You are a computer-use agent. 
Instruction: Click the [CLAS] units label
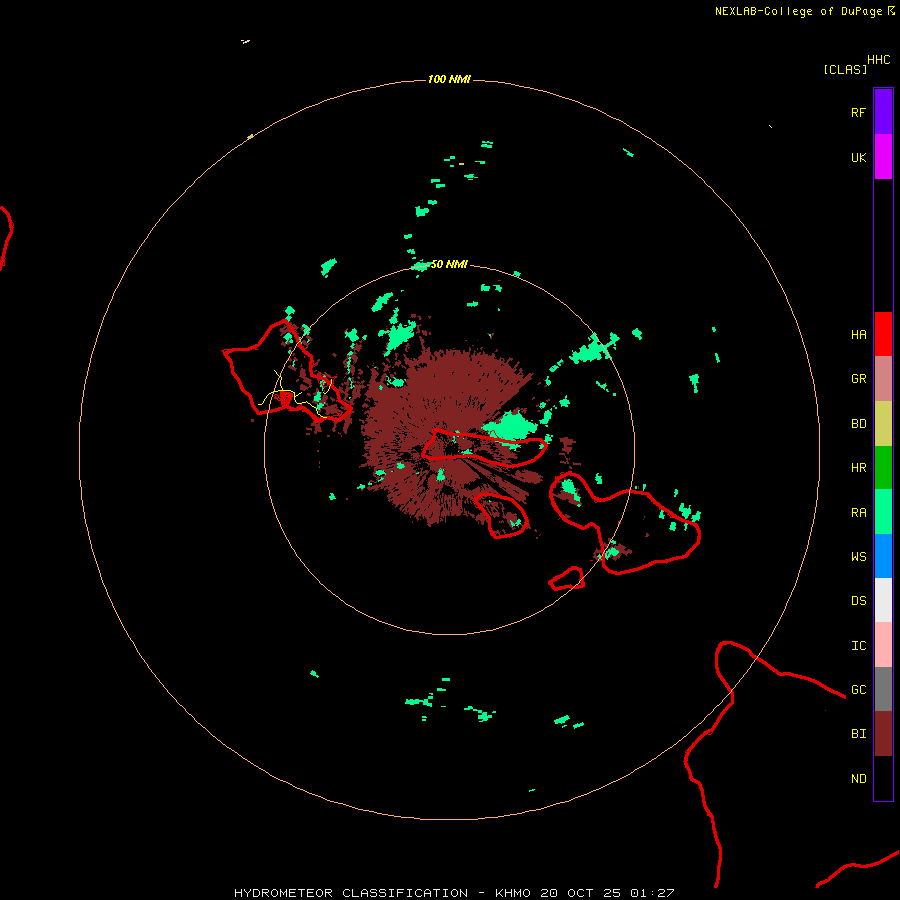pyautogui.click(x=845, y=69)
